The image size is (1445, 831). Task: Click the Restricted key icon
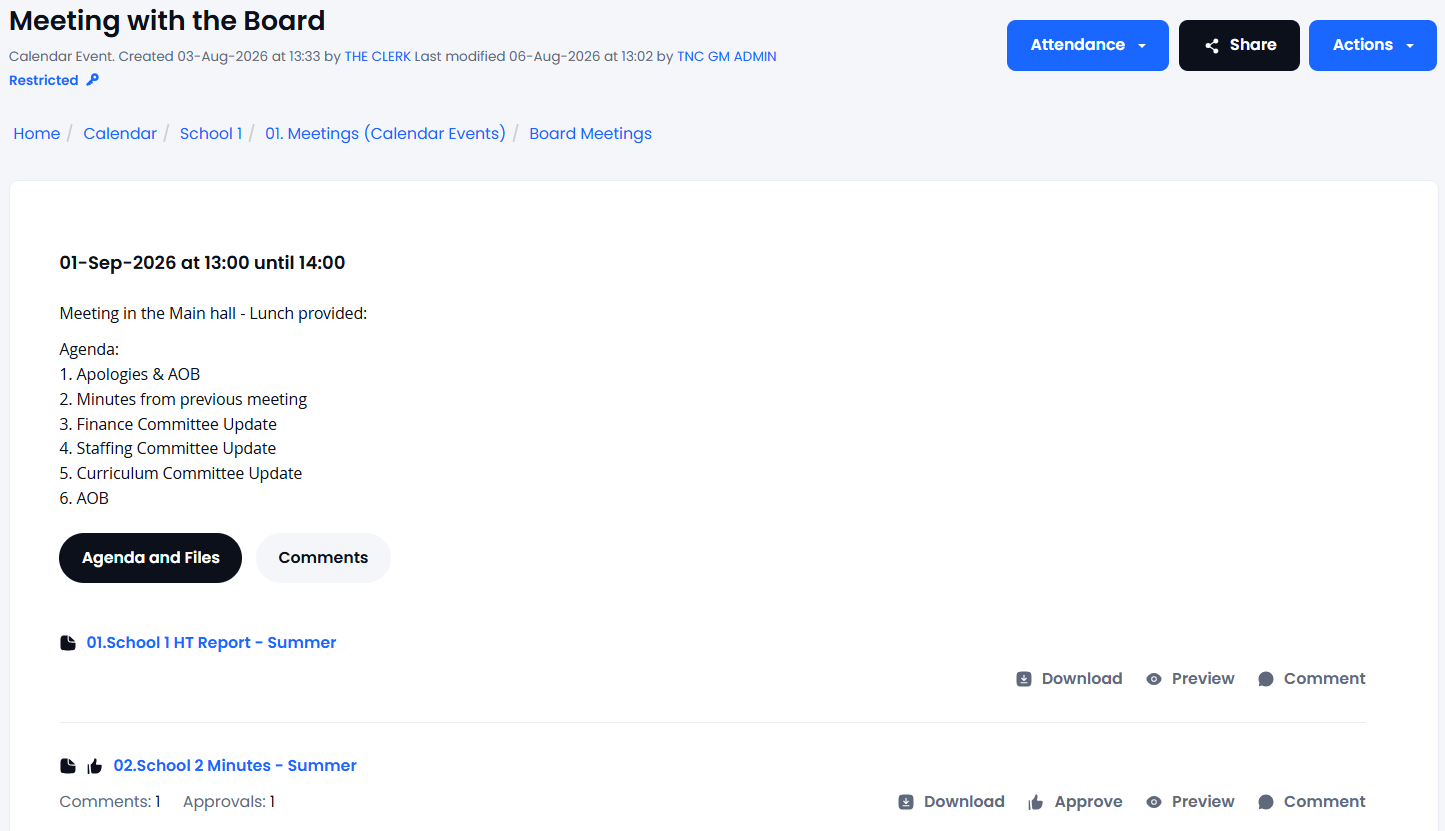(x=93, y=80)
